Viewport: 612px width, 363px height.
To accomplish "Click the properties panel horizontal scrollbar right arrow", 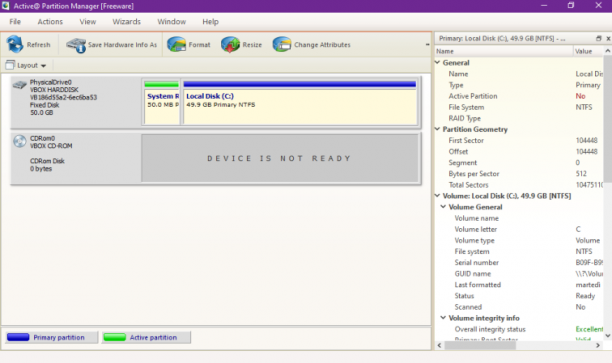I will point(598,345).
